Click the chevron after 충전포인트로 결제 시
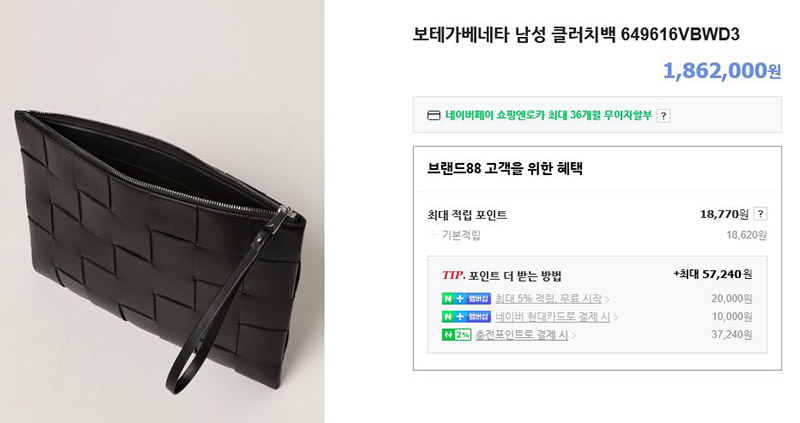800x423 pixels. point(573,336)
